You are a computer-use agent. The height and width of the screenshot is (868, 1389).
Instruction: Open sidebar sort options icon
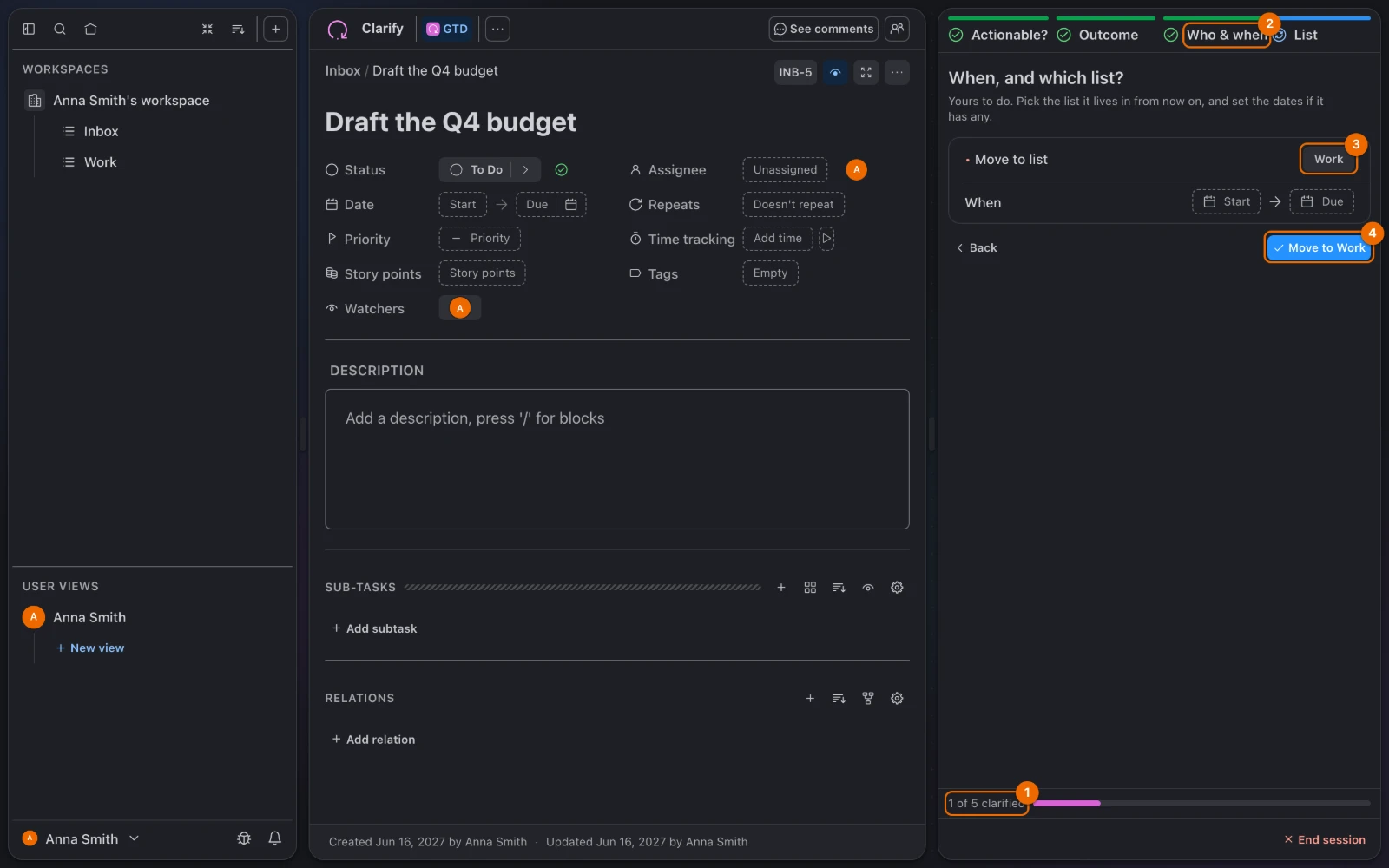pos(238,29)
